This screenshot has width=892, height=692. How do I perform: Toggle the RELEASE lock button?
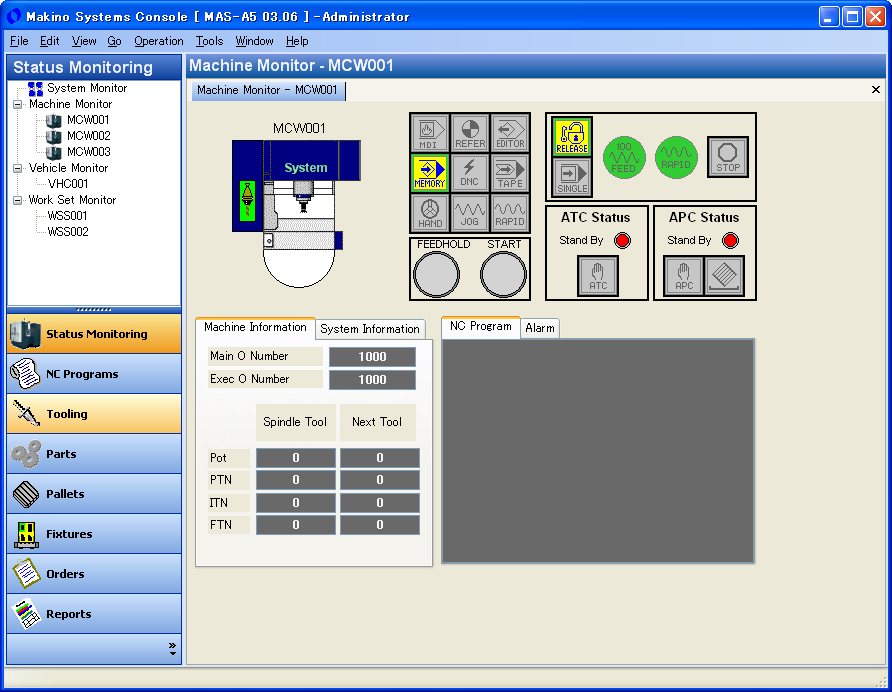tap(572, 137)
